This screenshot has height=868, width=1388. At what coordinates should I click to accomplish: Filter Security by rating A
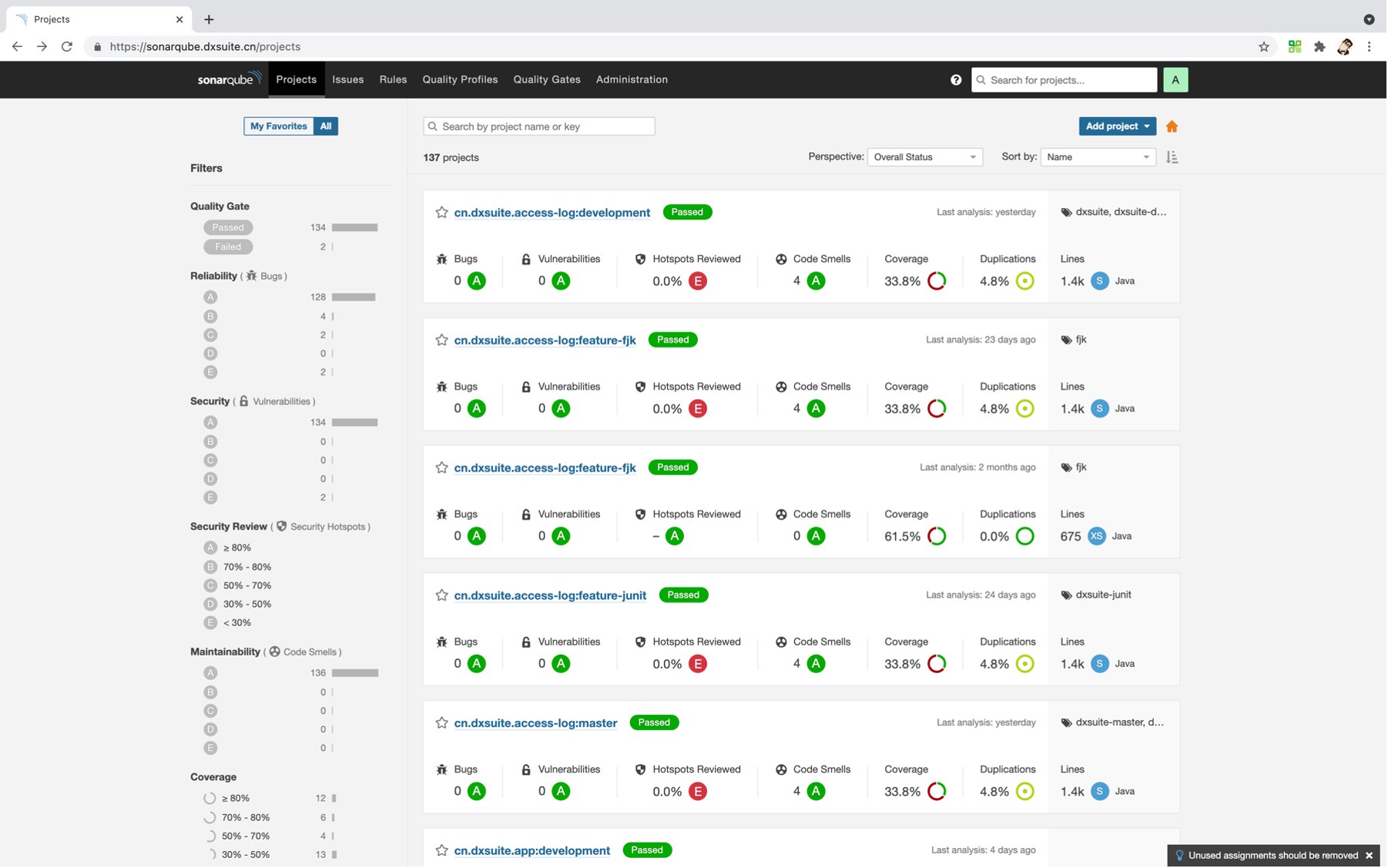[x=210, y=423]
